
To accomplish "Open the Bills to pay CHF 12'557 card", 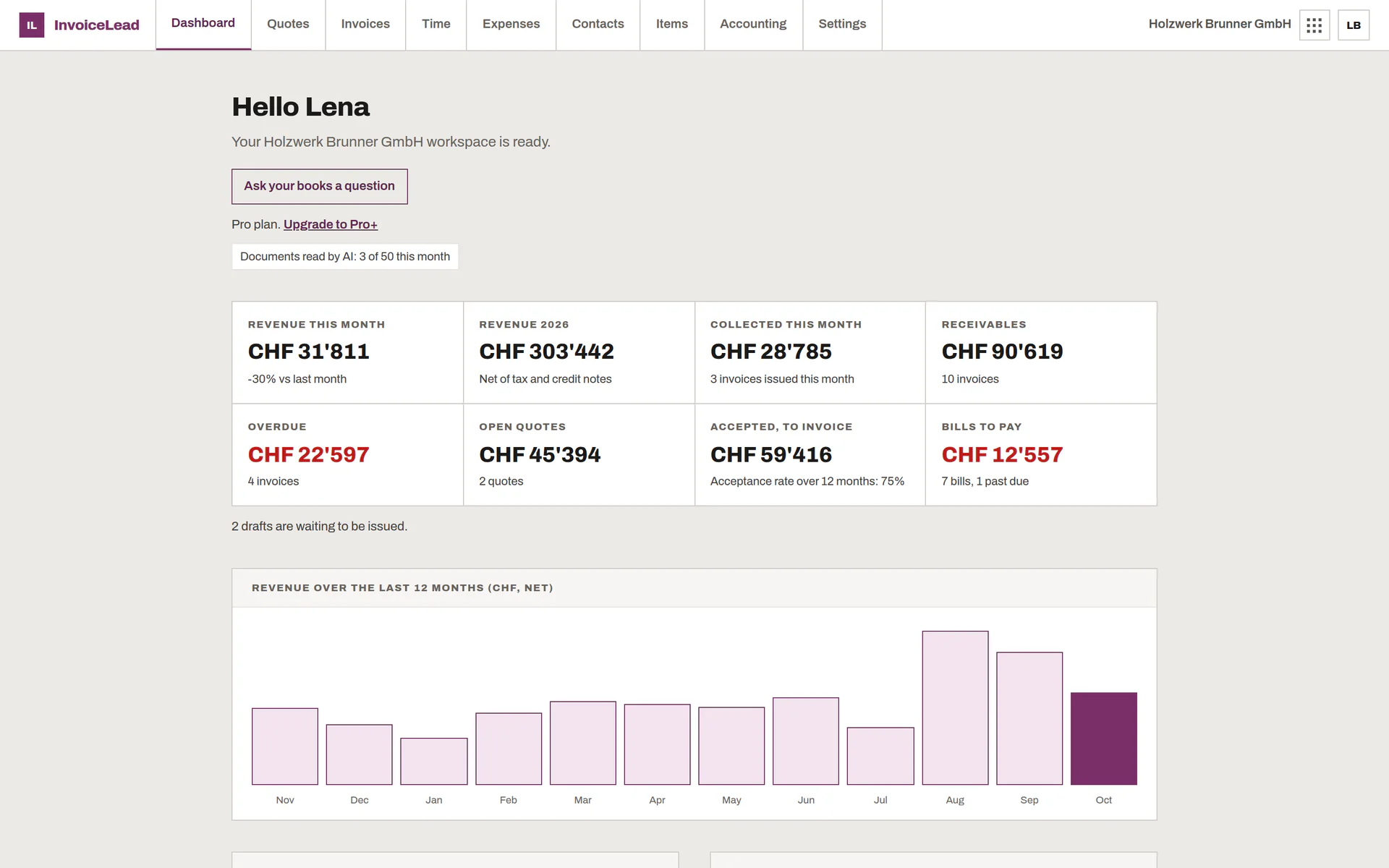I will pos(1042,455).
